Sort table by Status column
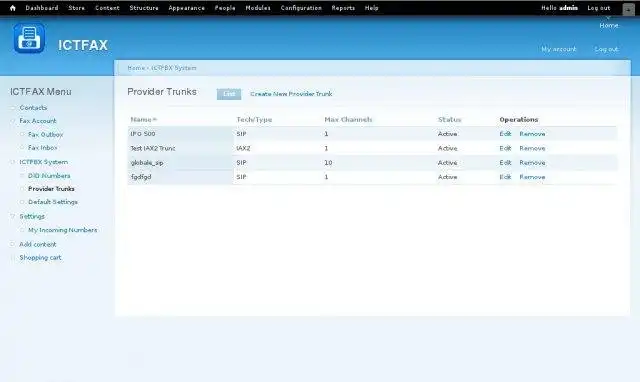The width and height of the screenshot is (640, 382). [449, 120]
